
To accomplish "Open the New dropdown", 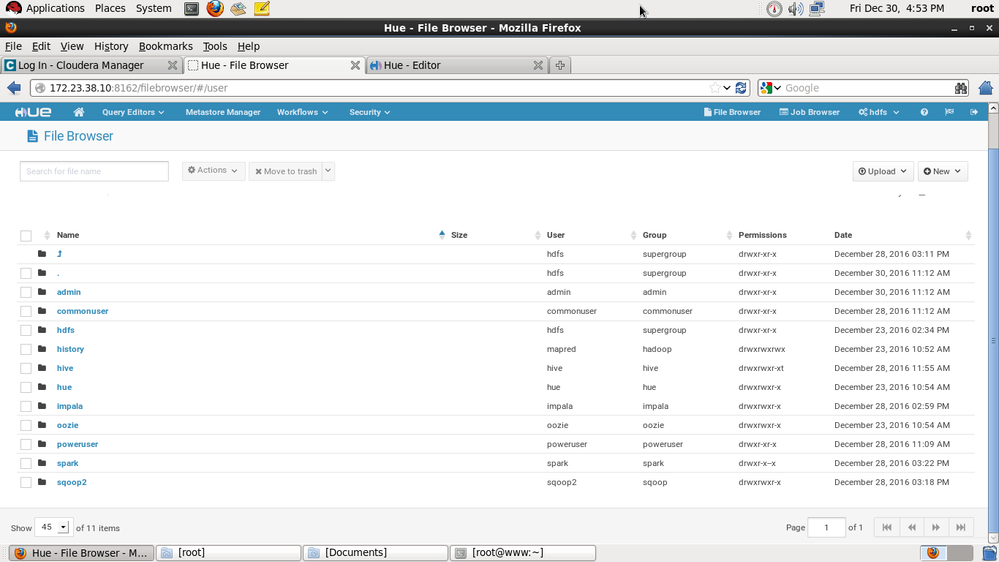I will click(943, 171).
